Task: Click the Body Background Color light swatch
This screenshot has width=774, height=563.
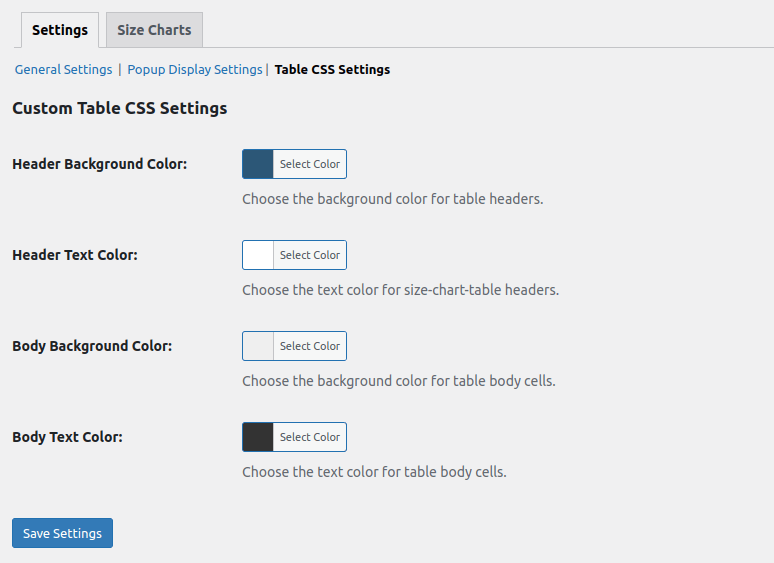Action: pos(258,346)
